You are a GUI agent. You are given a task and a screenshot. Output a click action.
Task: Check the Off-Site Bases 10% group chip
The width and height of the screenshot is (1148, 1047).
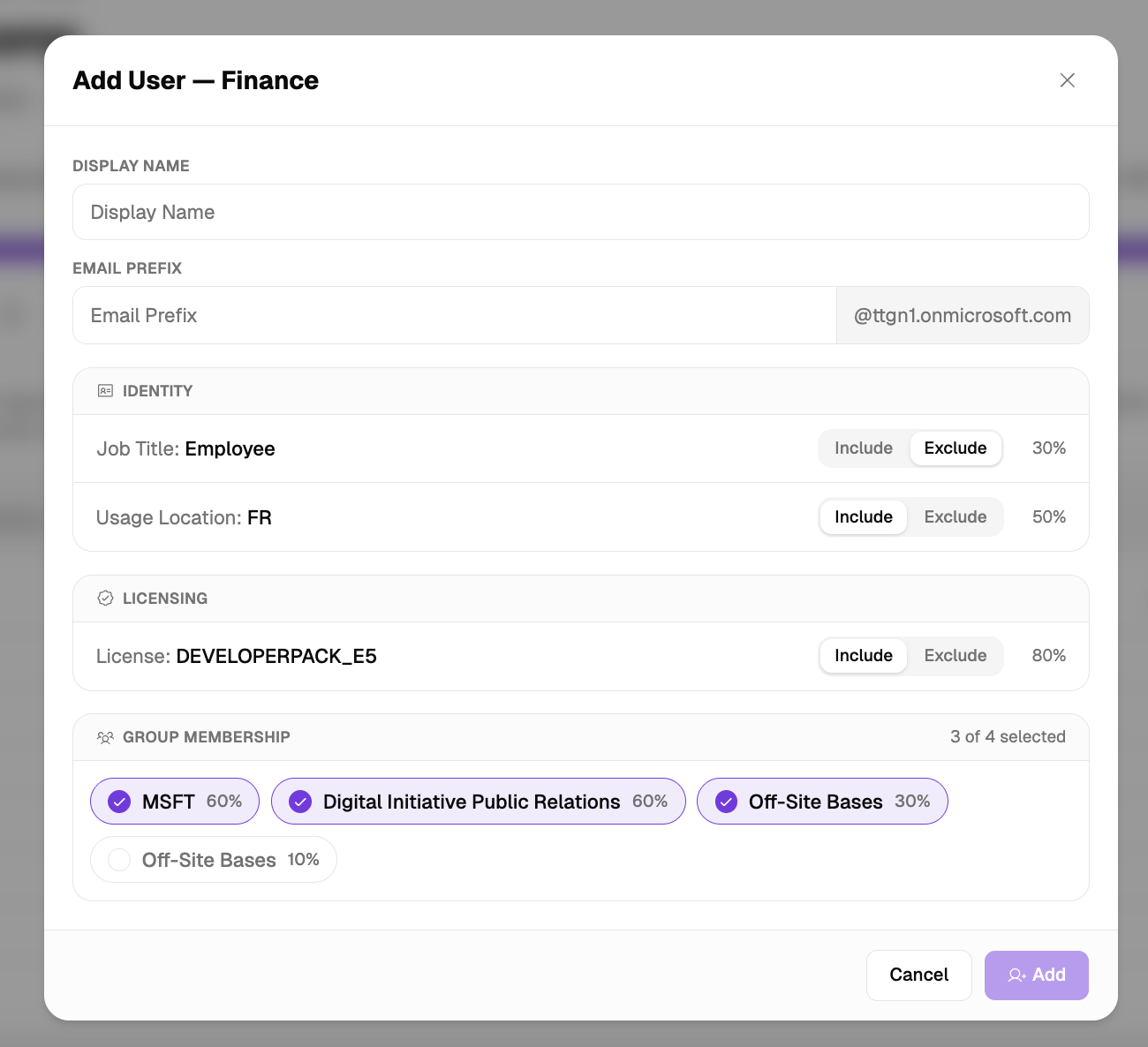(x=214, y=860)
